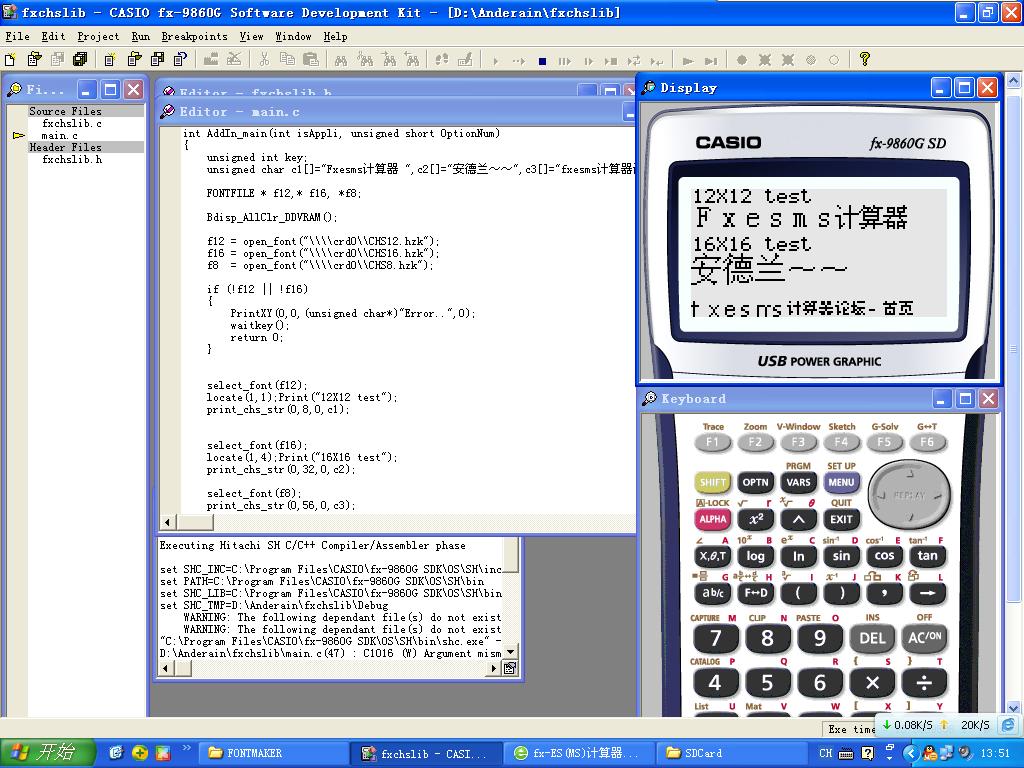Click the F3 V-Window emulator key
The height and width of the screenshot is (768, 1024).
click(798, 443)
